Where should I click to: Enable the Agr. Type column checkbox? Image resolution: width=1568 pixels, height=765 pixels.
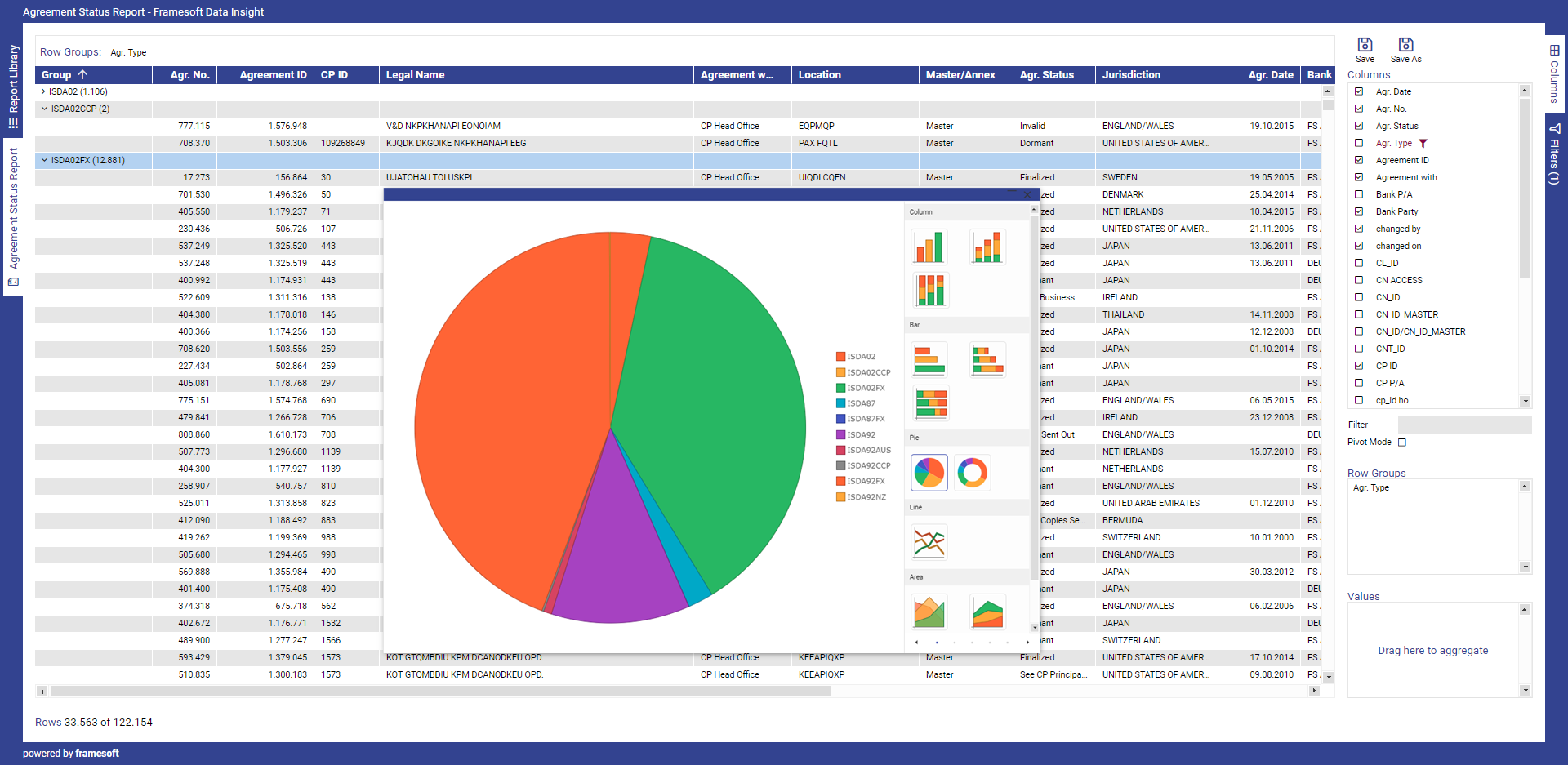(x=1359, y=143)
